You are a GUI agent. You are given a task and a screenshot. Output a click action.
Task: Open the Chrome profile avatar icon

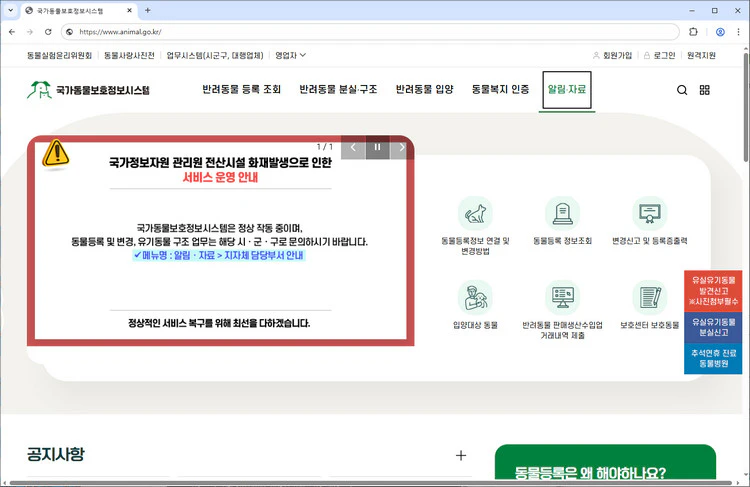720,32
